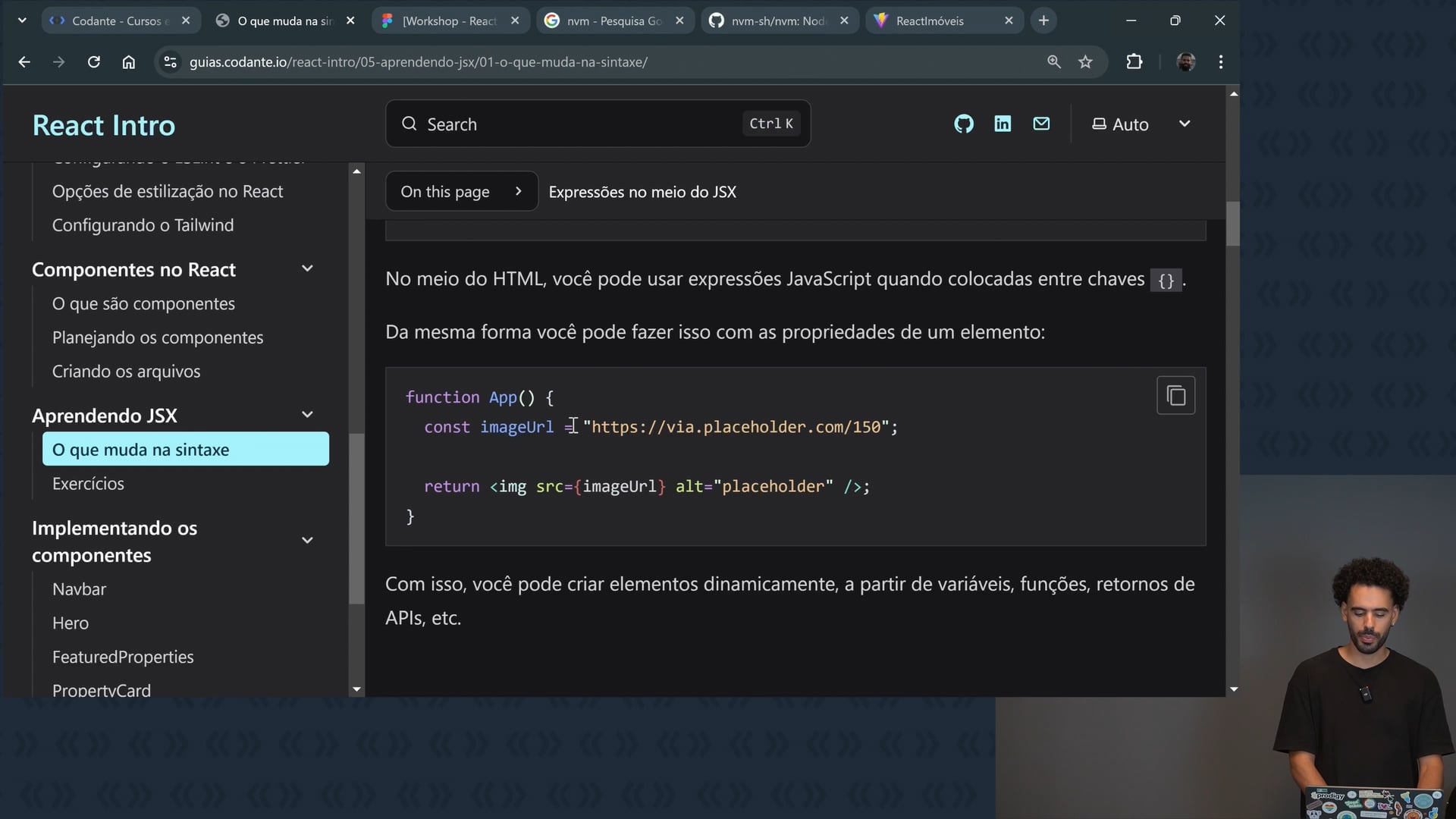Image resolution: width=1456 pixels, height=819 pixels.
Task: Go to browser home page
Action: click(x=129, y=62)
